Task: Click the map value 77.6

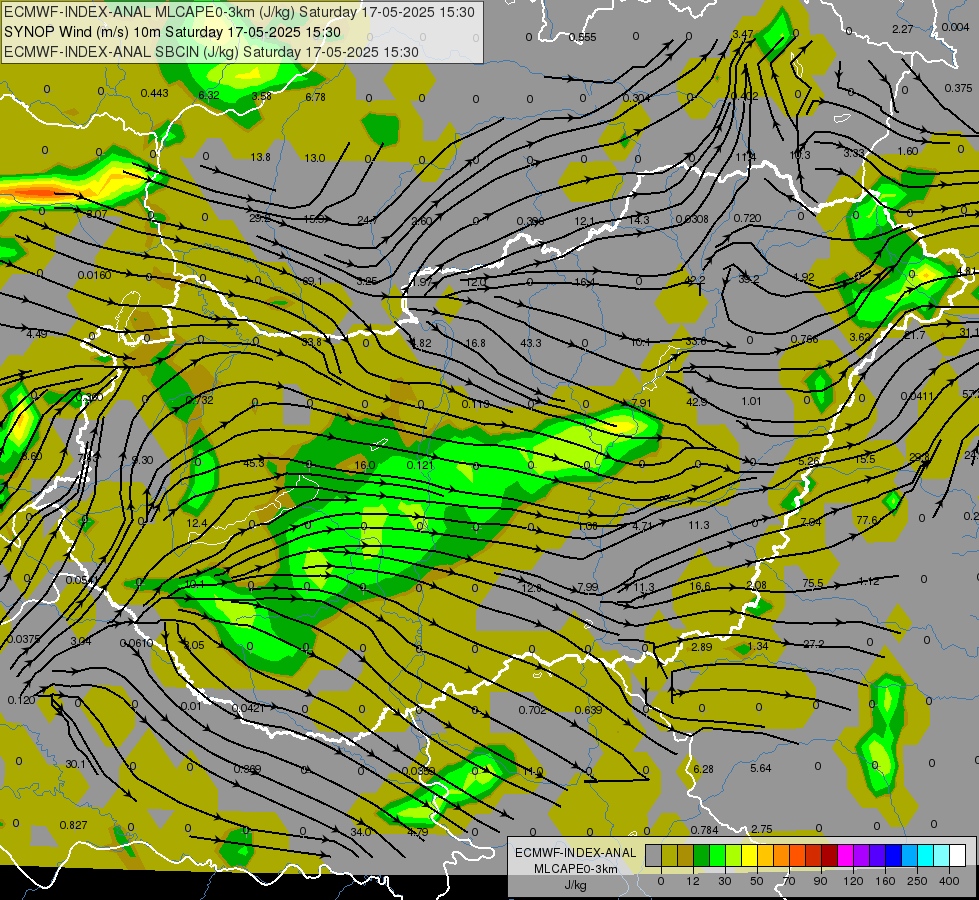Action: coord(867,520)
